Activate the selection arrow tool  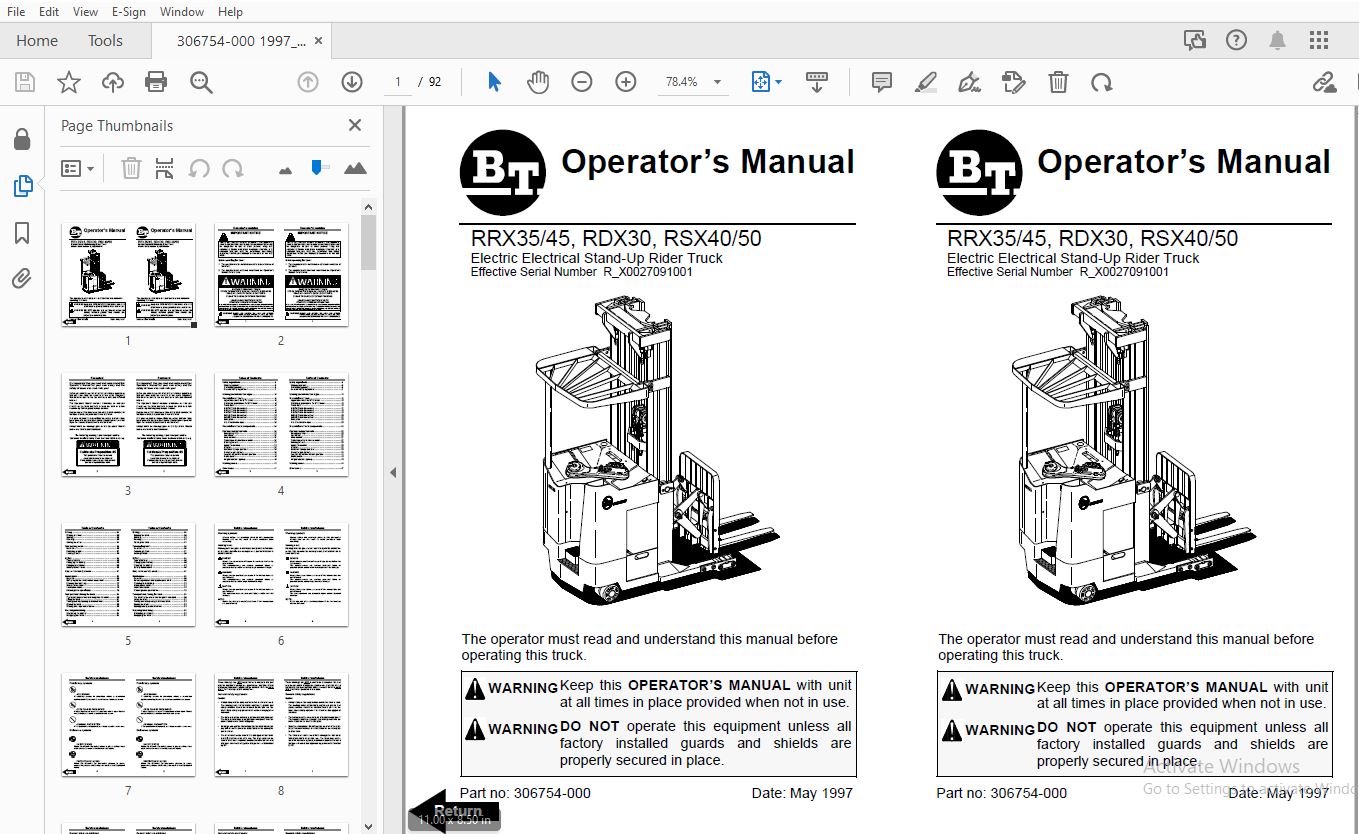[x=494, y=82]
